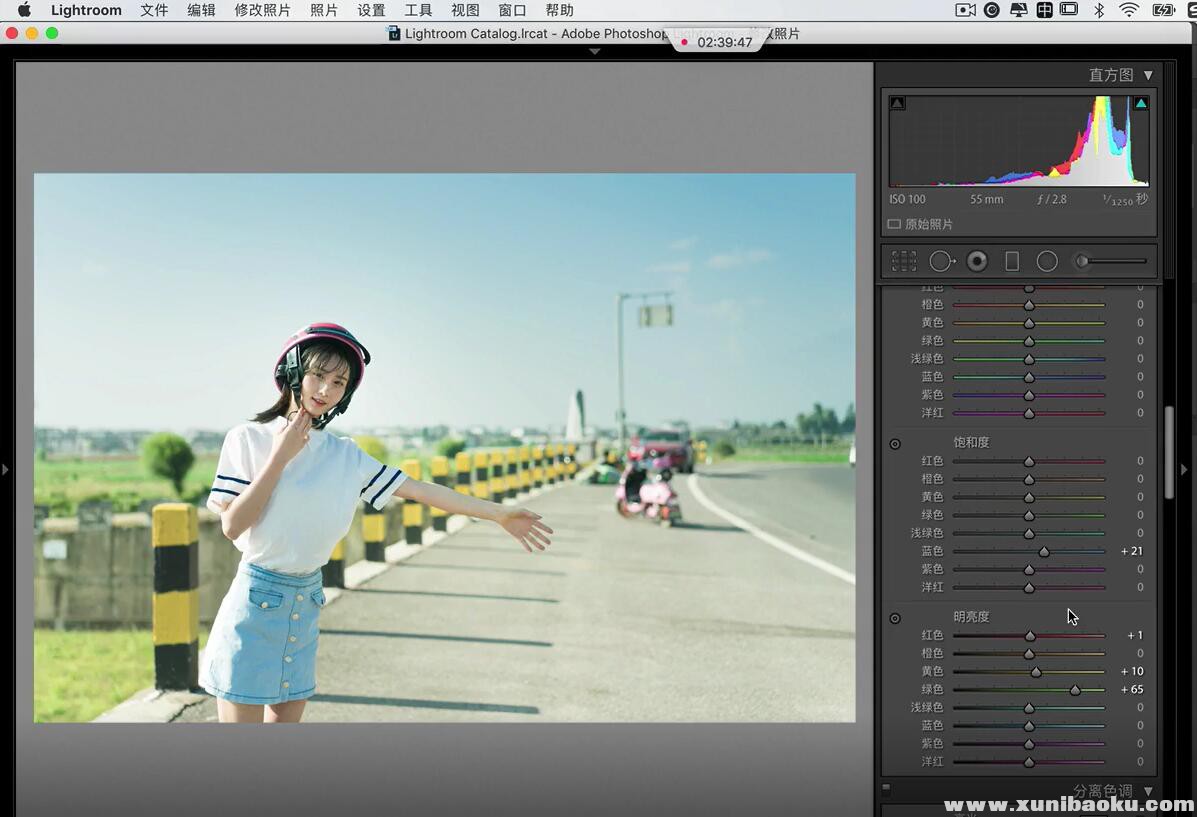Select the Crop Overlay tool
1197x817 pixels.
click(904, 261)
